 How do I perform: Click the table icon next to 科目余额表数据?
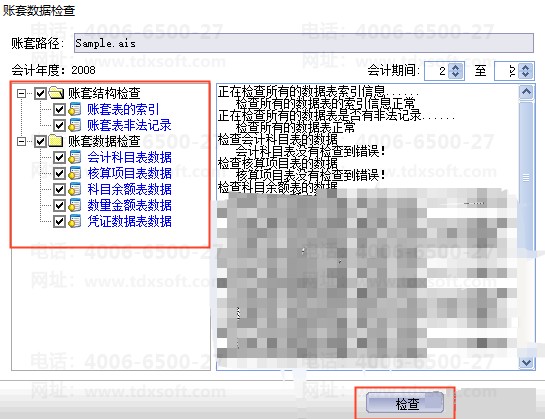point(75,189)
